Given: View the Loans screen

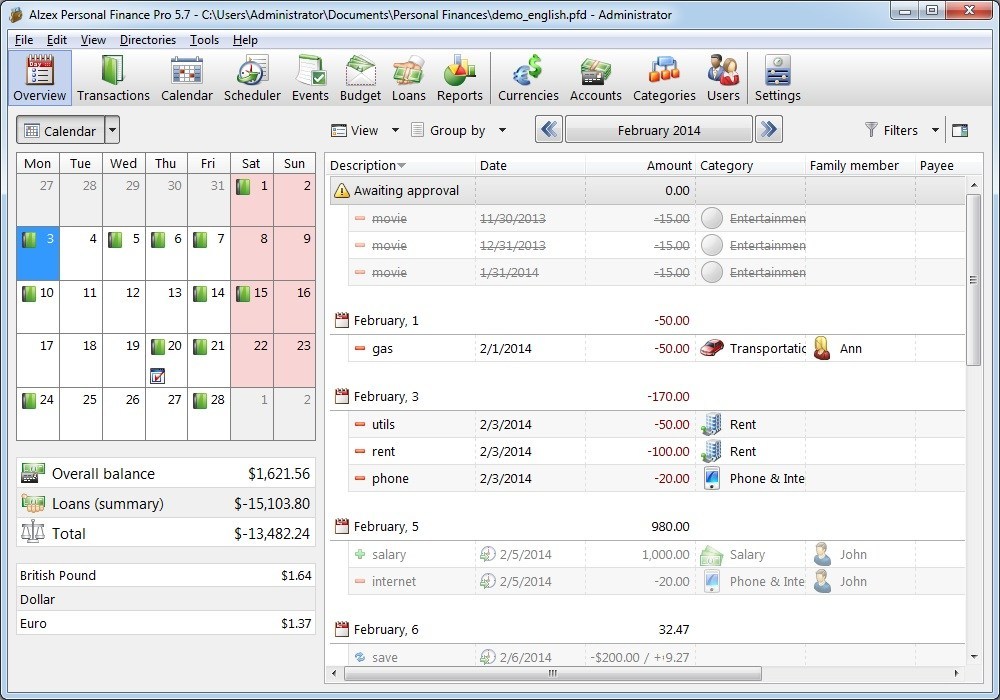Looking at the screenshot, I should click(x=408, y=78).
